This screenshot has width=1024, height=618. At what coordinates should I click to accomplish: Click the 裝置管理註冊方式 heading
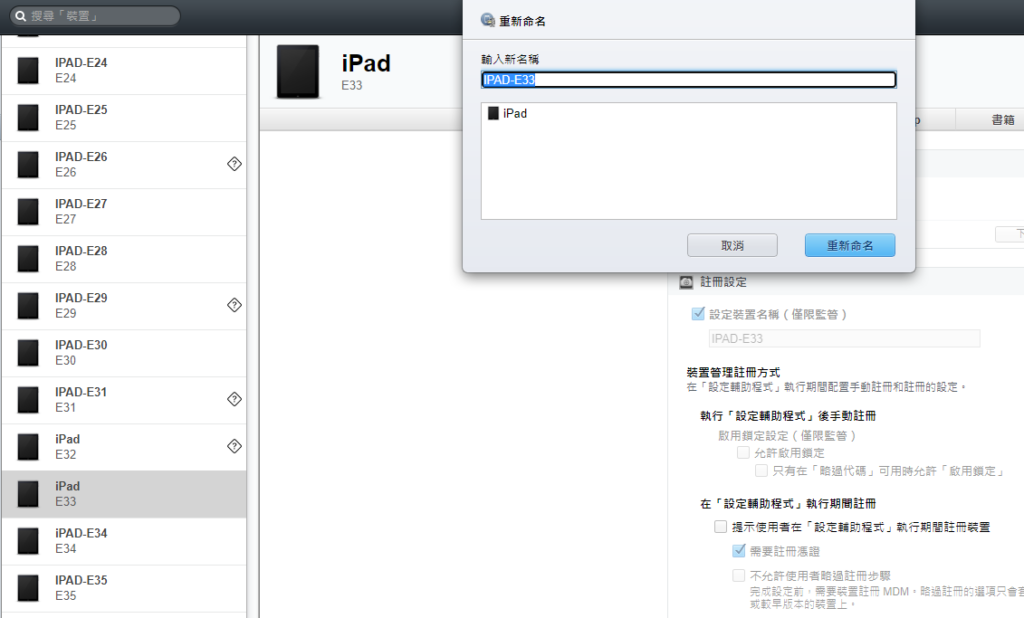coord(733,372)
